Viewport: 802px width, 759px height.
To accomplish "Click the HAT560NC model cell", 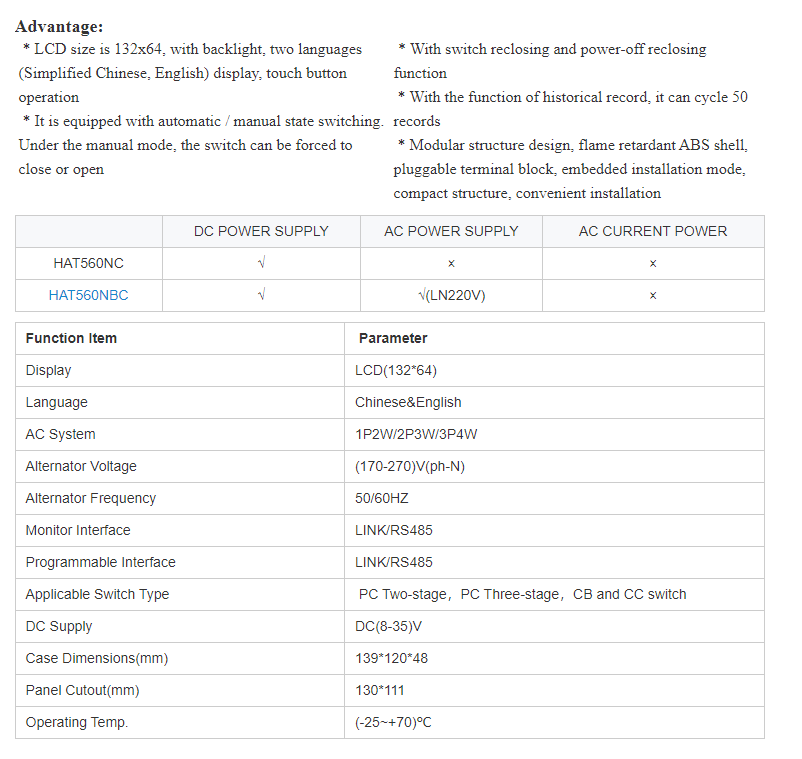I will (89, 263).
